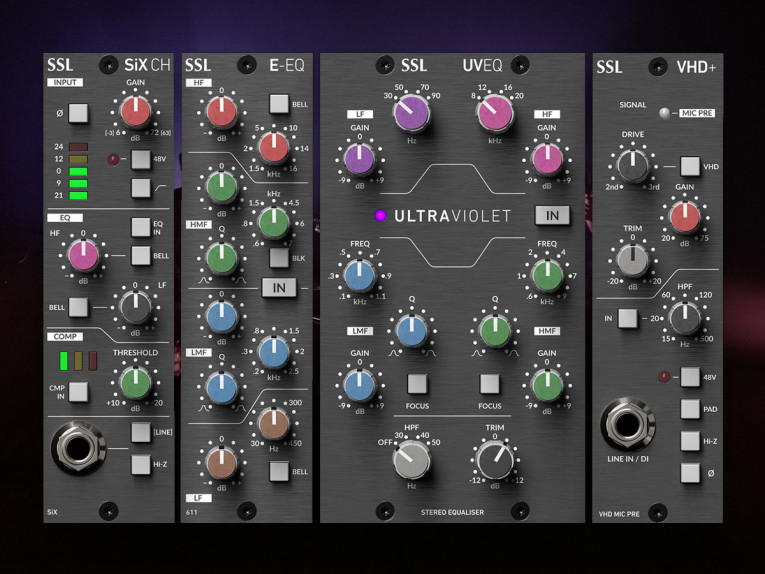The image size is (765, 574).
Task: Toggle HF BELL button on SiX CH
Action: 141,256
